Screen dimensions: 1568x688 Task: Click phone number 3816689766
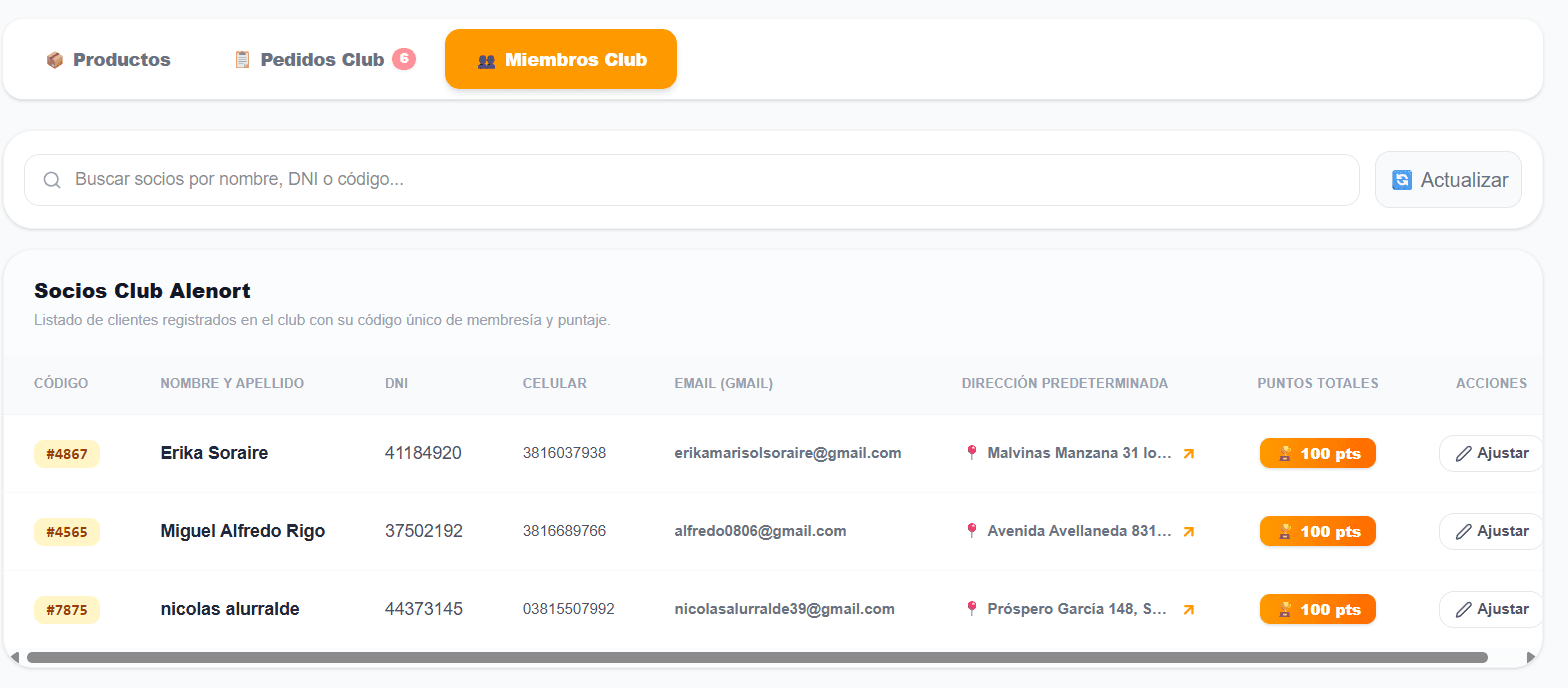(x=564, y=531)
